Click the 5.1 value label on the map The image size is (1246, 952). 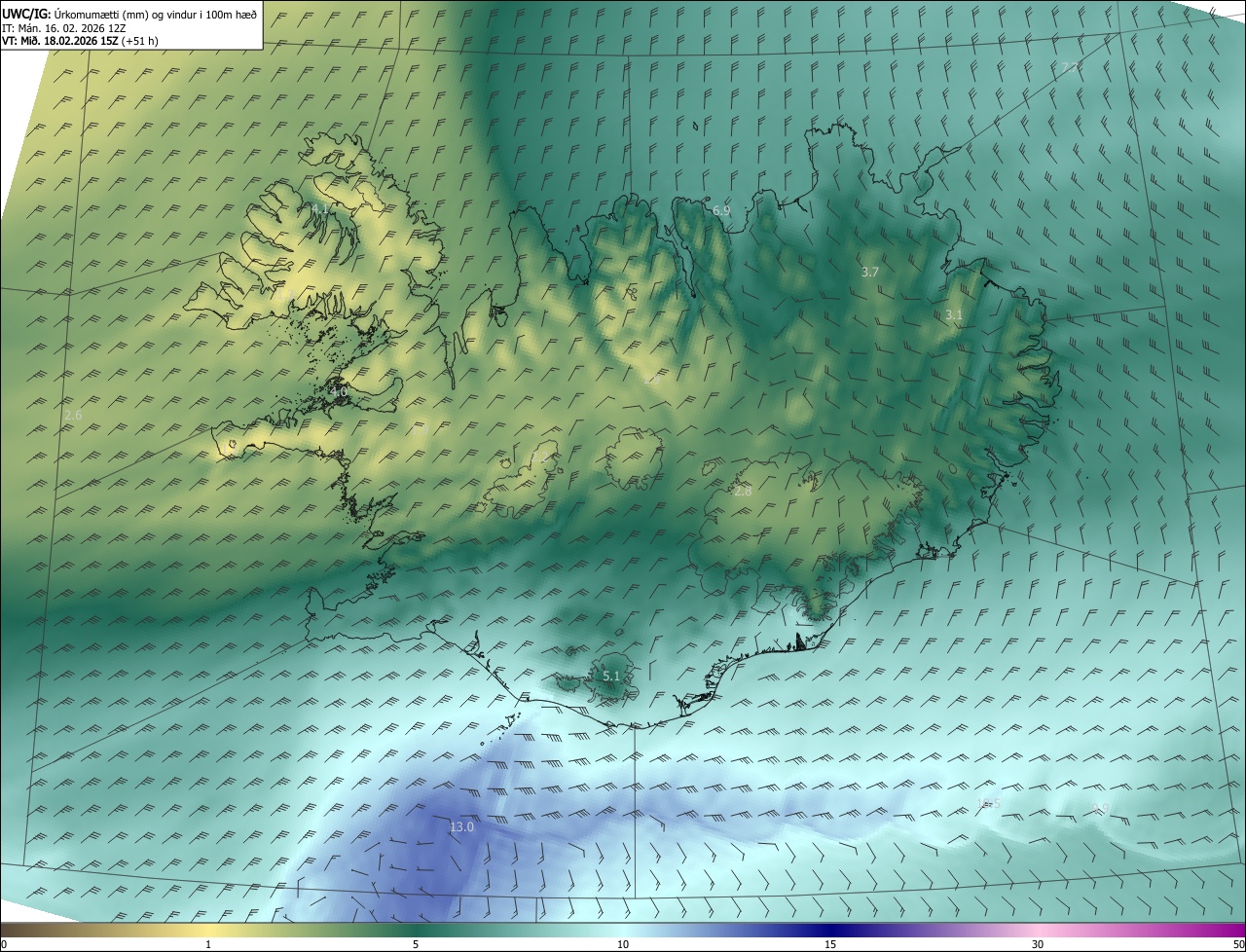click(x=611, y=676)
